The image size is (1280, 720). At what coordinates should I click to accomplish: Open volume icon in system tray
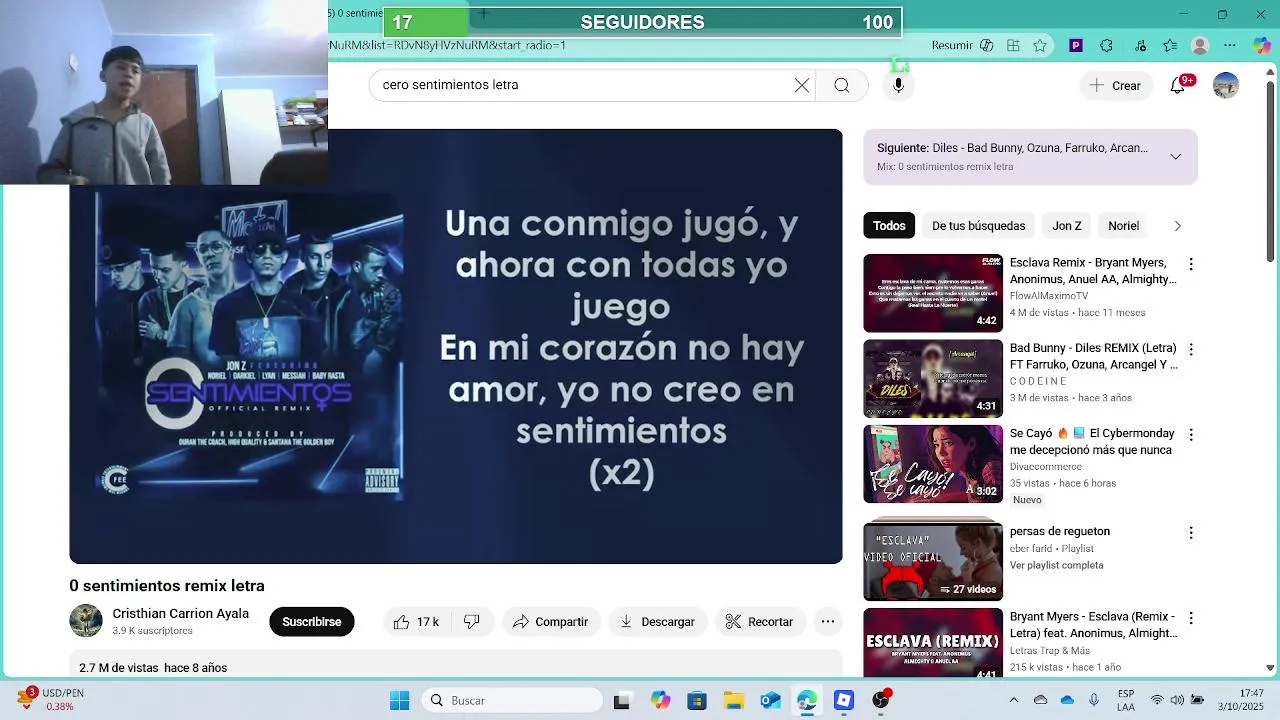click(x=1177, y=700)
